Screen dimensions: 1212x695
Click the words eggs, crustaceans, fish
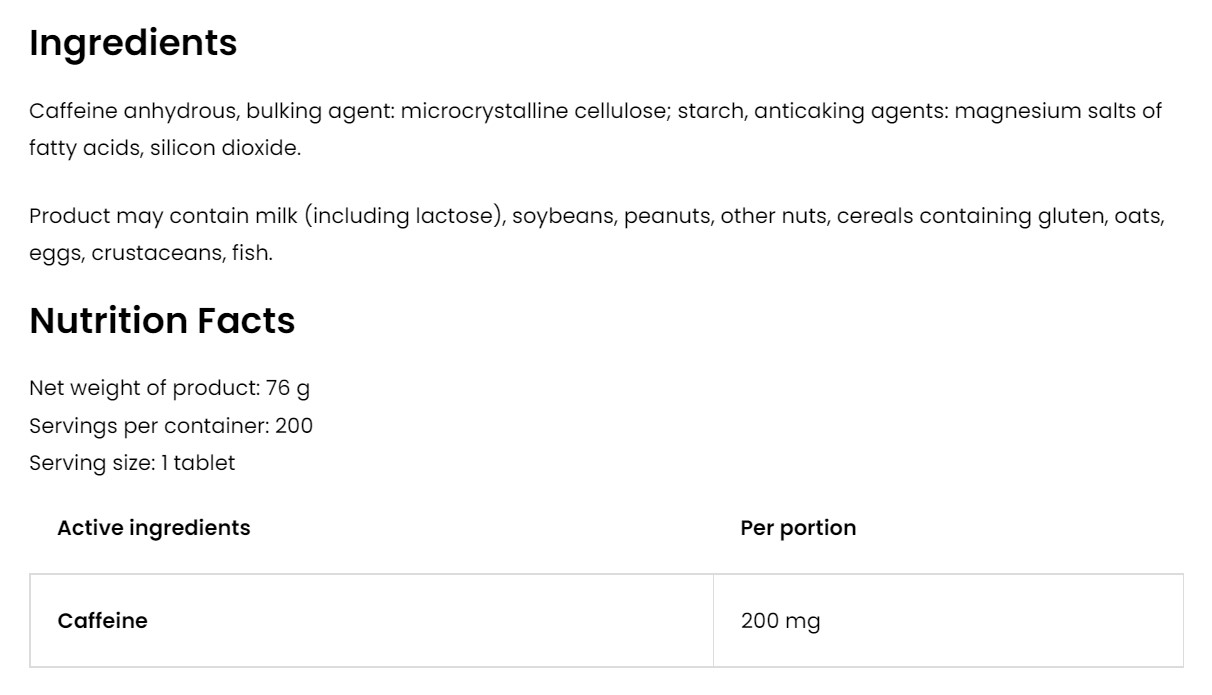pyautogui.click(x=150, y=253)
